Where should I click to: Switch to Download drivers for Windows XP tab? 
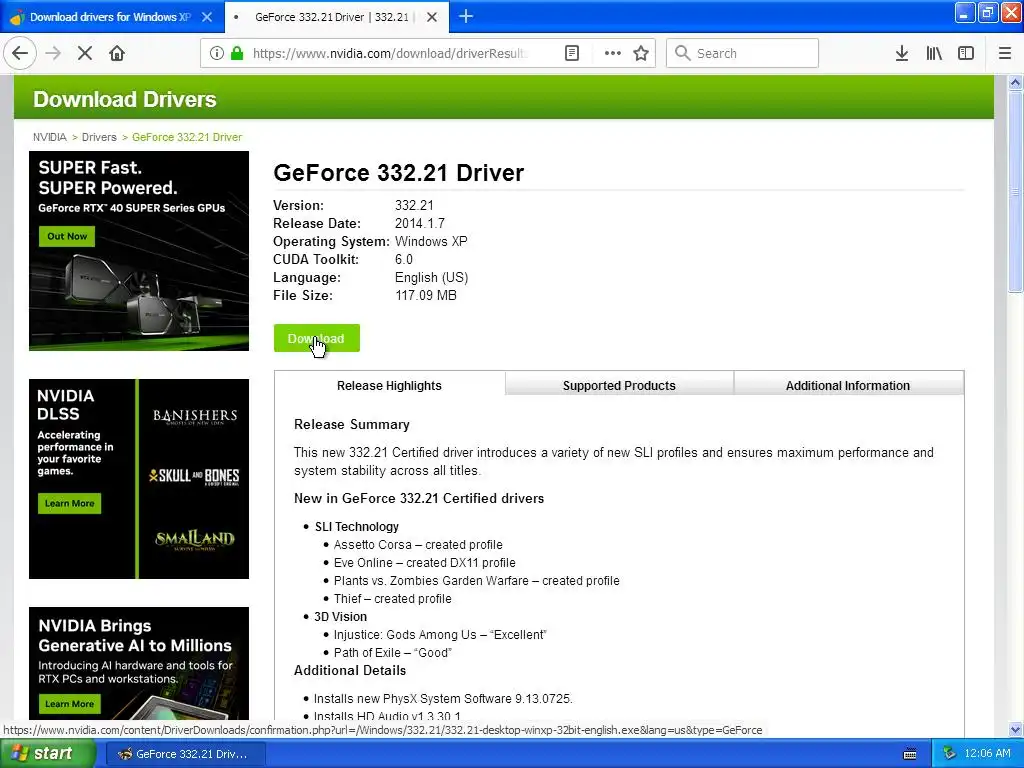(x=111, y=17)
